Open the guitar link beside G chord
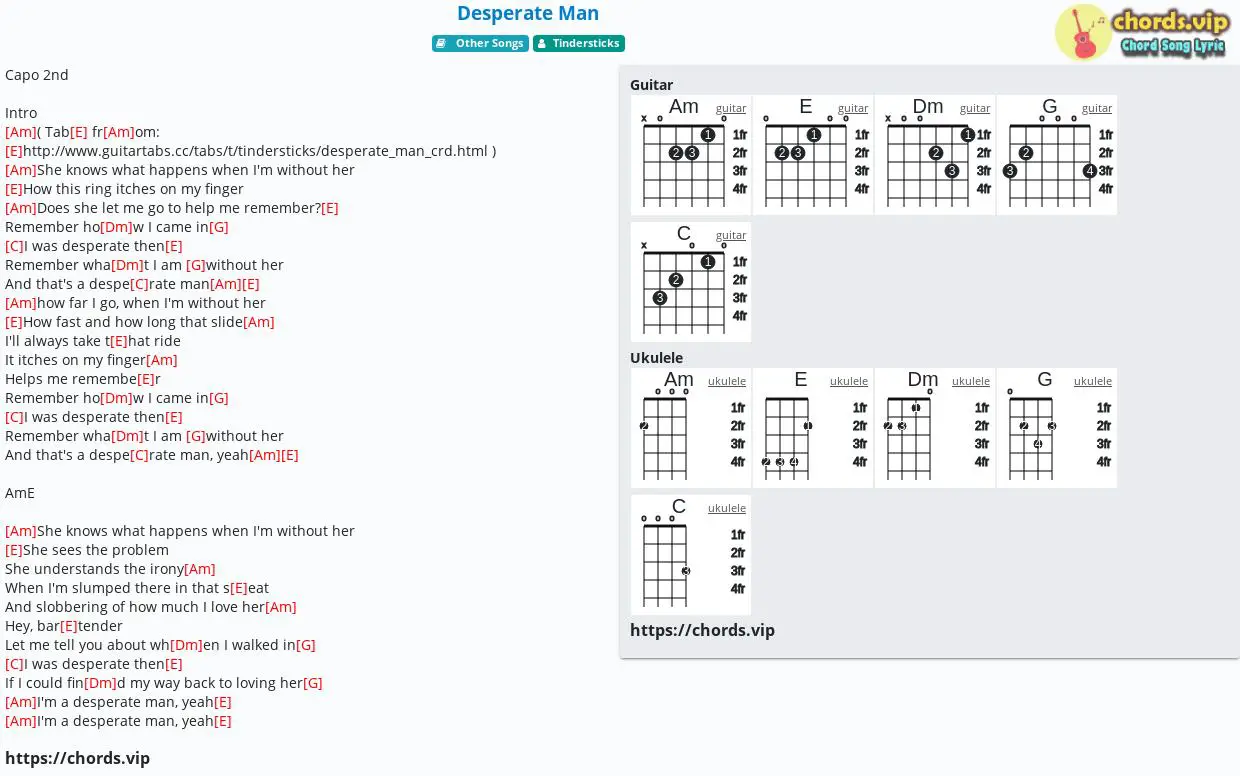 coord(1097,108)
